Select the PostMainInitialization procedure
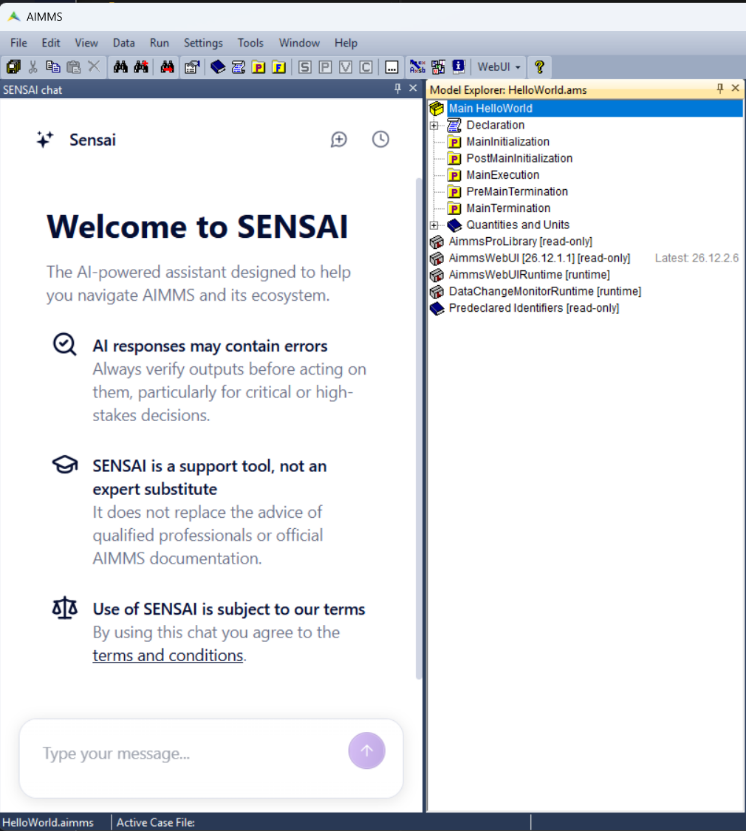The image size is (746, 831). click(x=519, y=158)
